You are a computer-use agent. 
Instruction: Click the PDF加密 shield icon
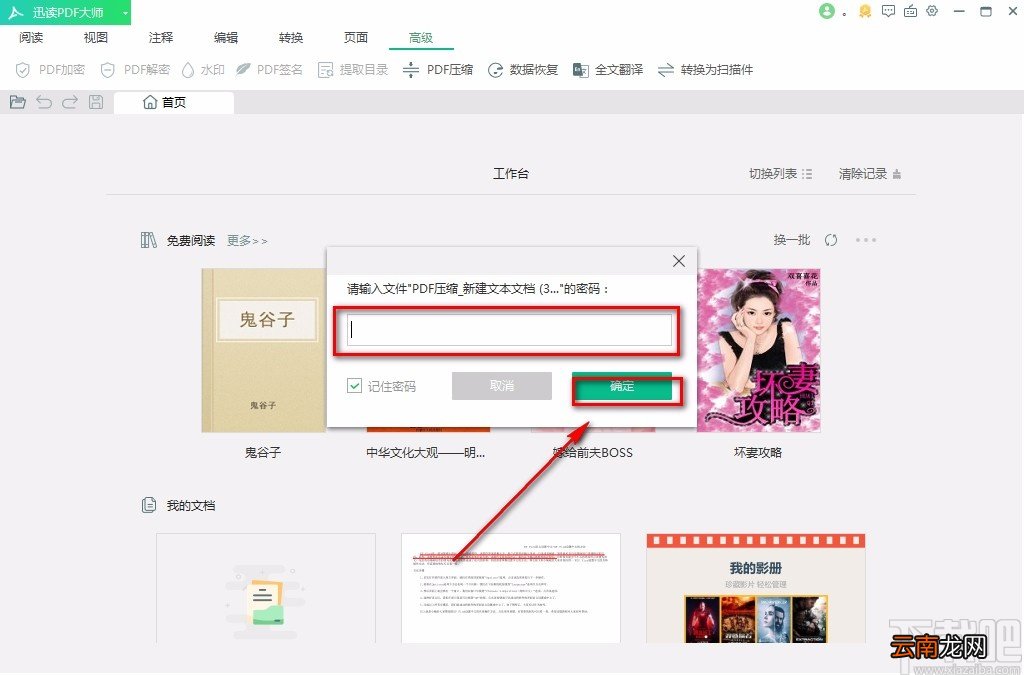[x=23, y=70]
